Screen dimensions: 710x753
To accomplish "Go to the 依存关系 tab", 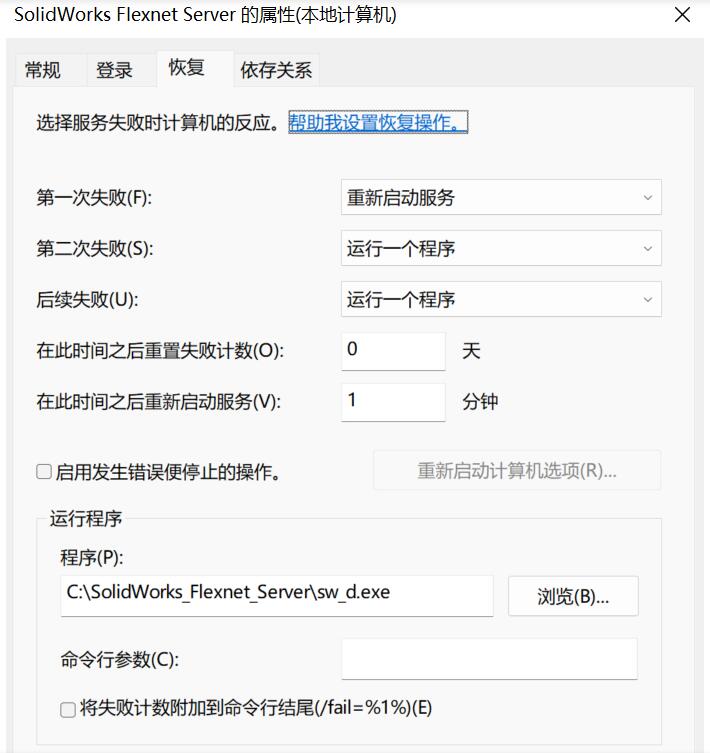I will click(x=276, y=70).
